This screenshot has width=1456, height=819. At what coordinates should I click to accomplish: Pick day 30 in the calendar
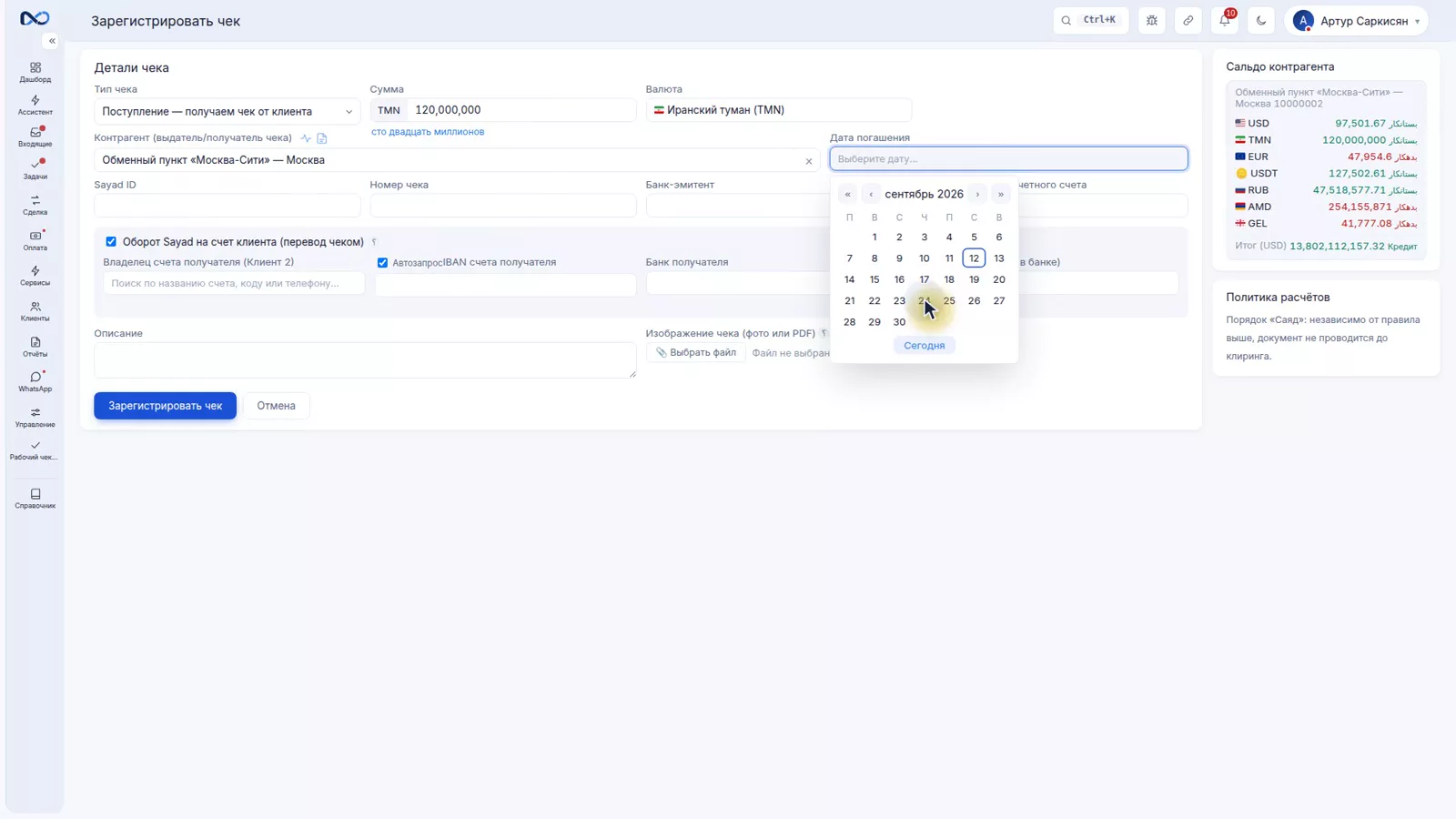point(899,322)
